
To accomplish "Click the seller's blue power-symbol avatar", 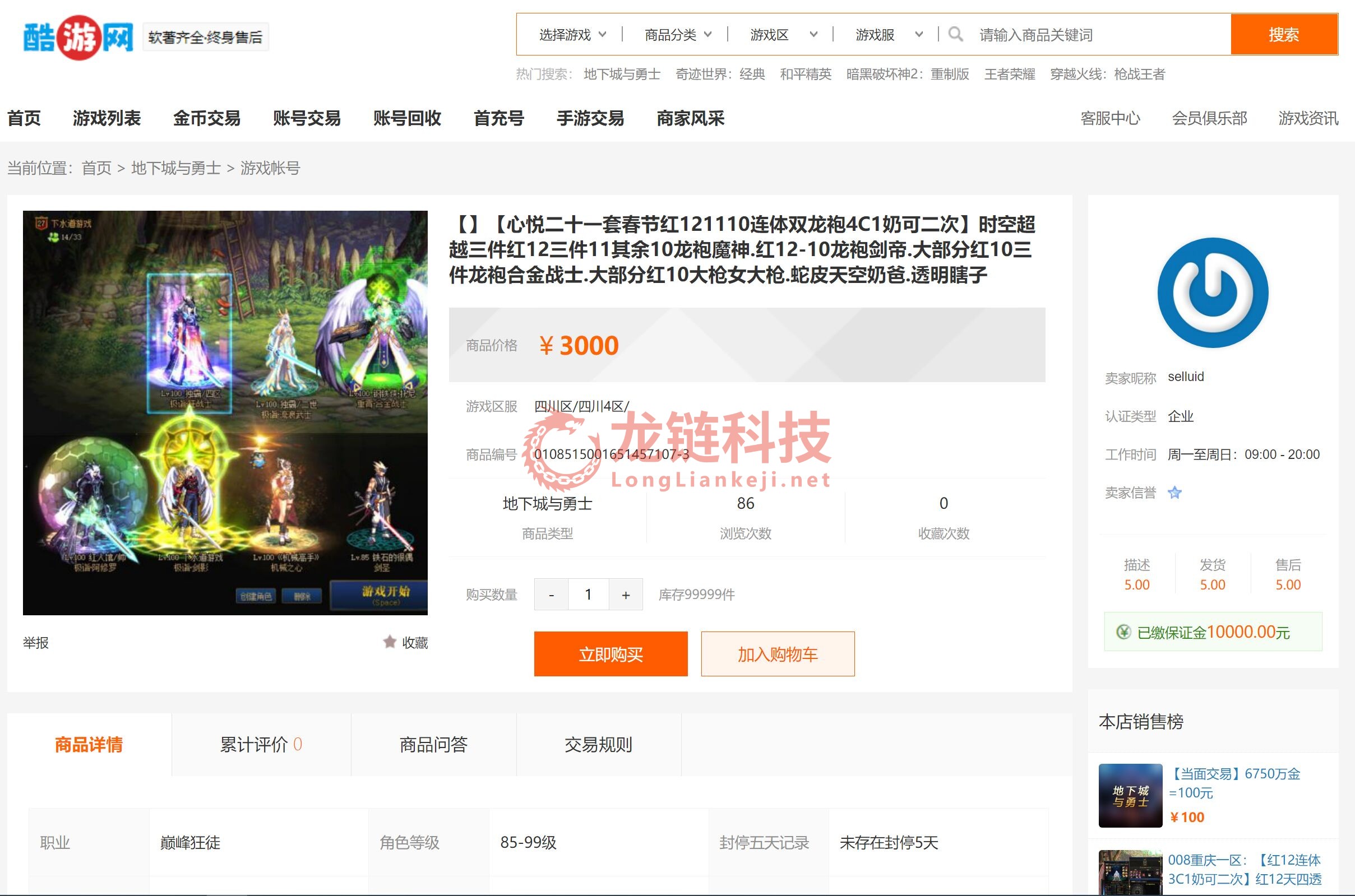I will point(1213,293).
